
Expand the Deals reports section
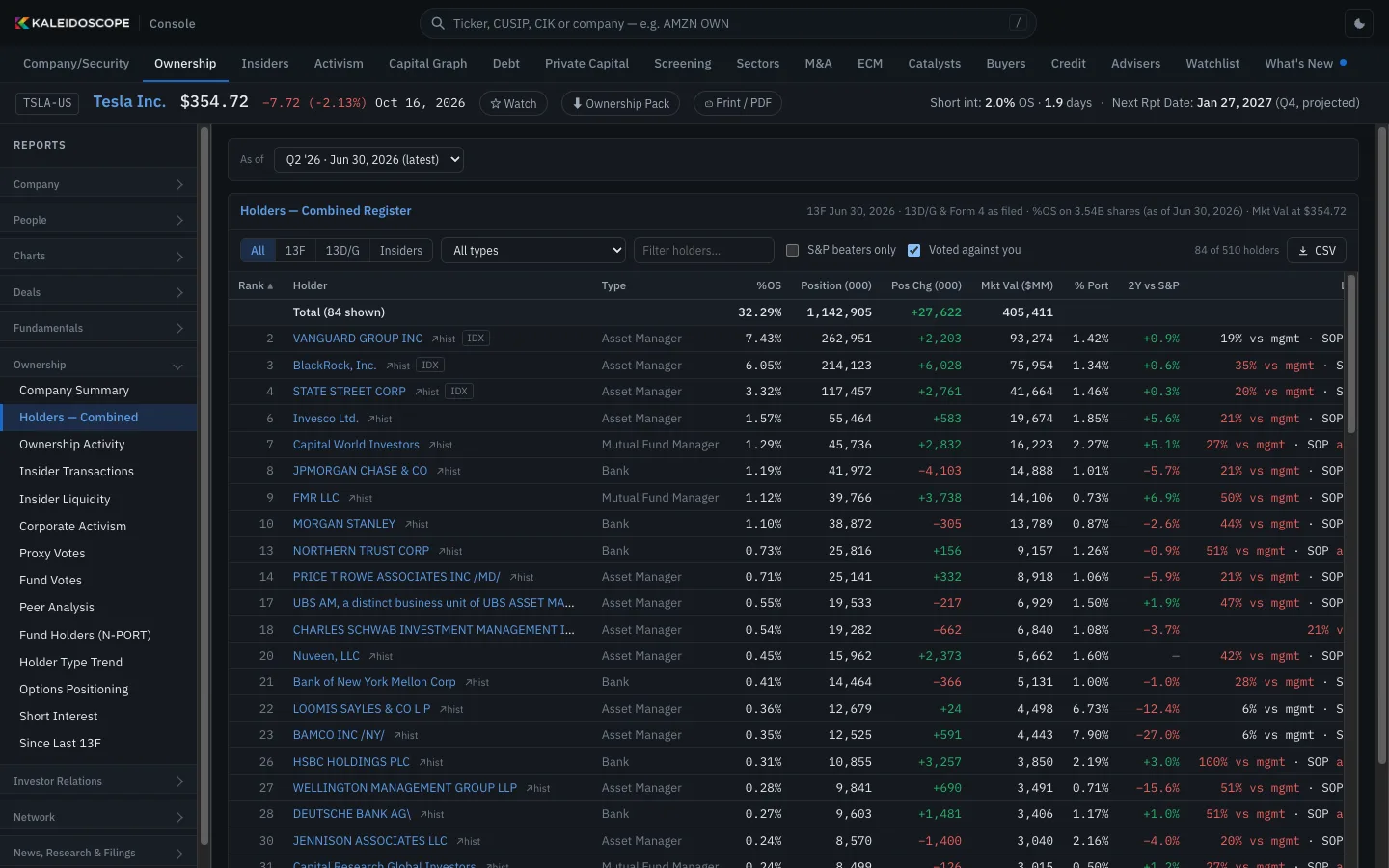98,292
